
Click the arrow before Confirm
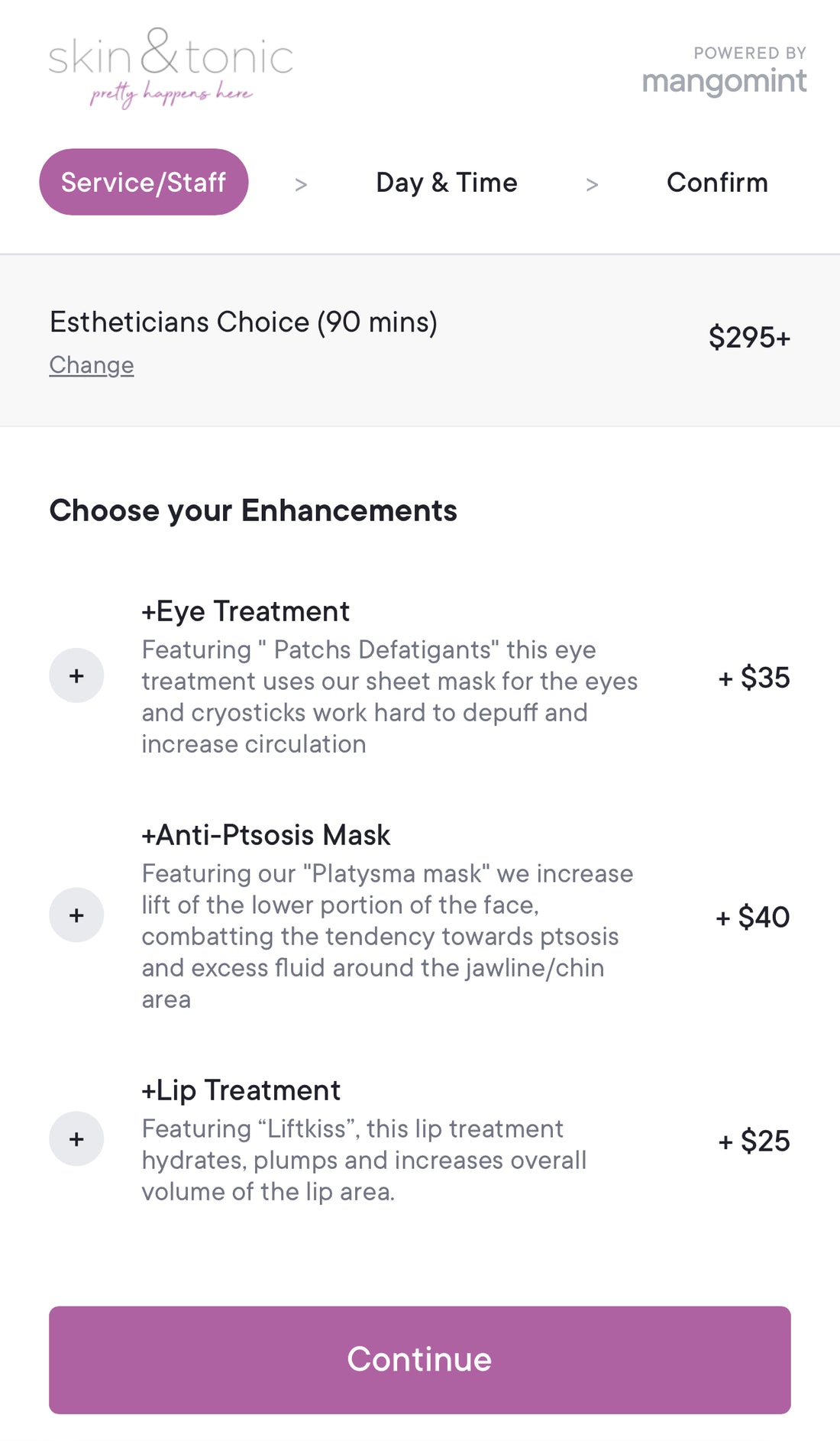592,184
